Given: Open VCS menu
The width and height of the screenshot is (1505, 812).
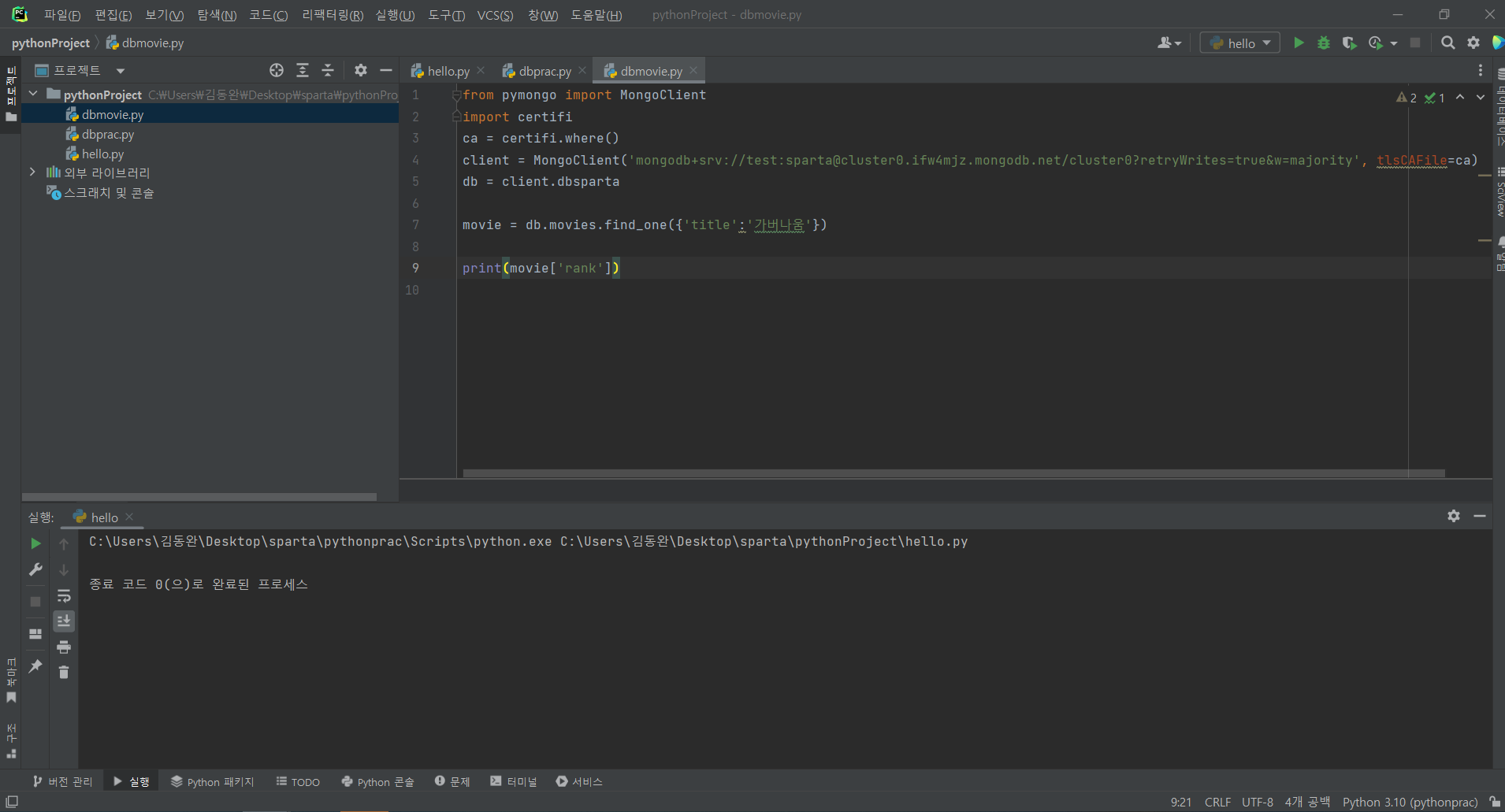Looking at the screenshot, I should click(495, 15).
